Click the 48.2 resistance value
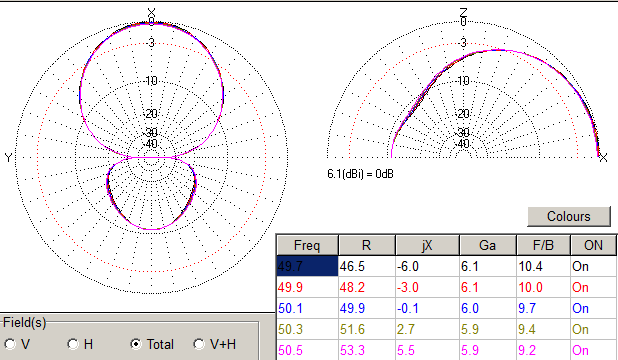 (x=352, y=287)
